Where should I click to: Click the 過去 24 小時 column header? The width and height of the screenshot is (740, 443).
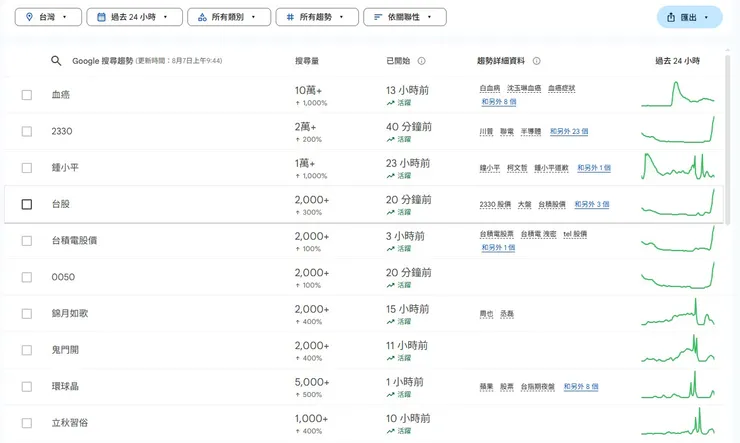[x=678, y=61]
